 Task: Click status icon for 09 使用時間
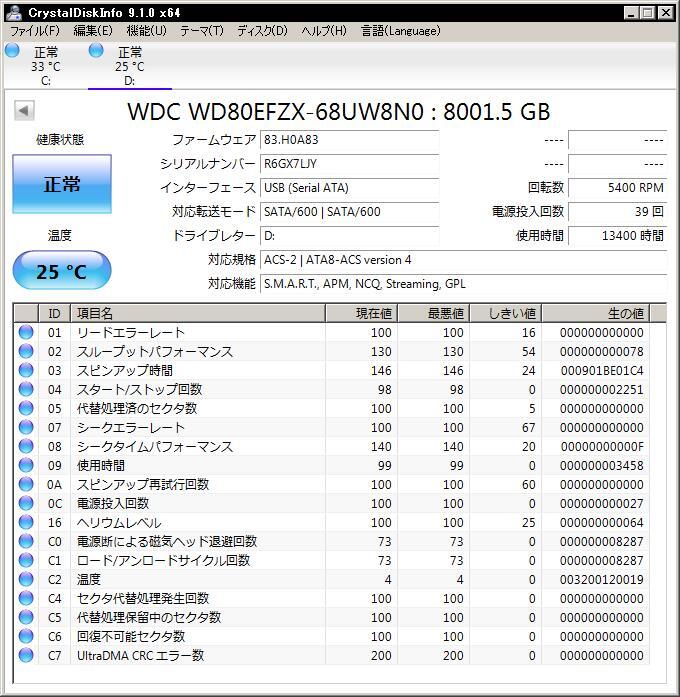click(x=26, y=465)
